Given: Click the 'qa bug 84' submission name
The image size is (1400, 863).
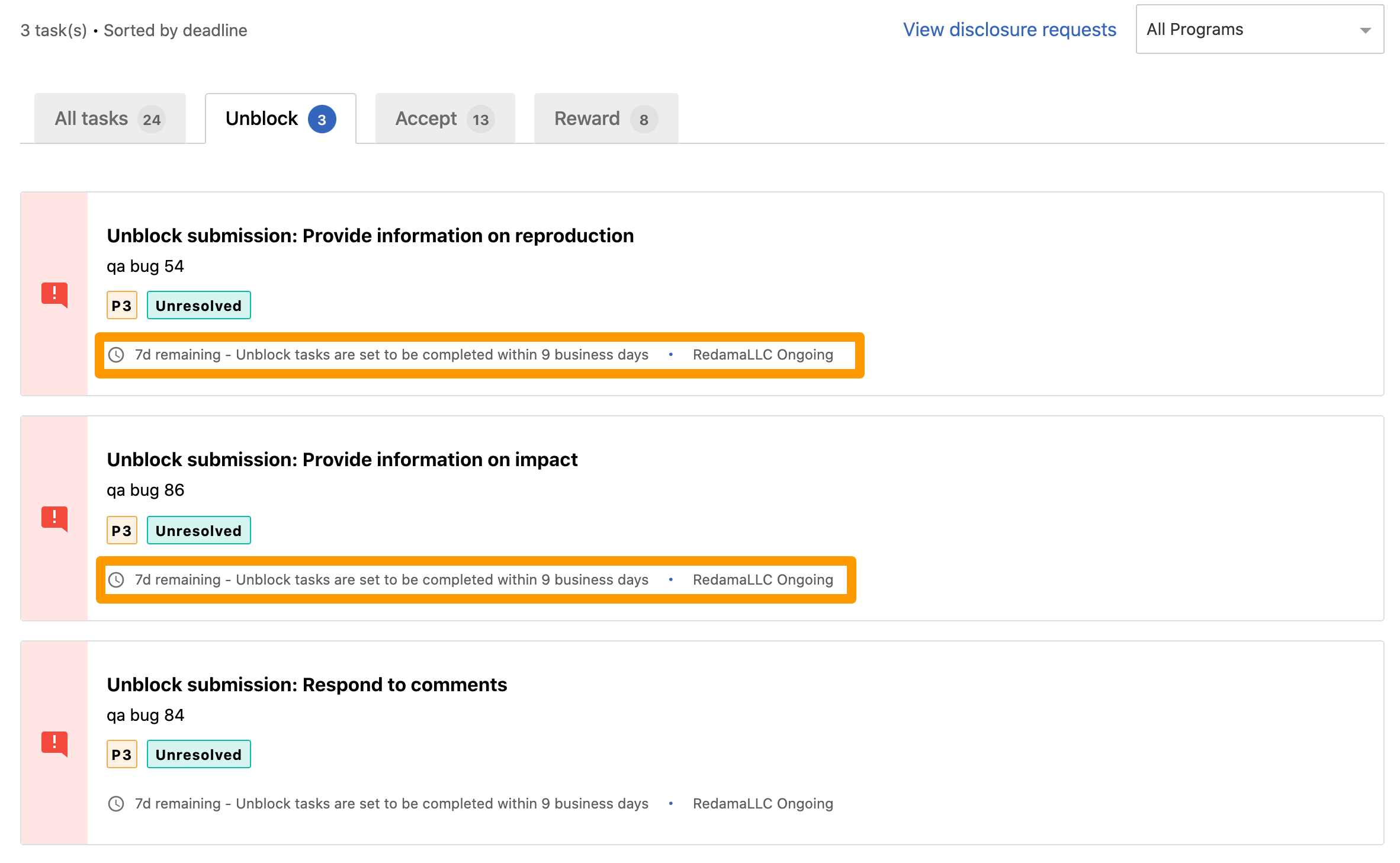Looking at the screenshot, I should [145, 716].
